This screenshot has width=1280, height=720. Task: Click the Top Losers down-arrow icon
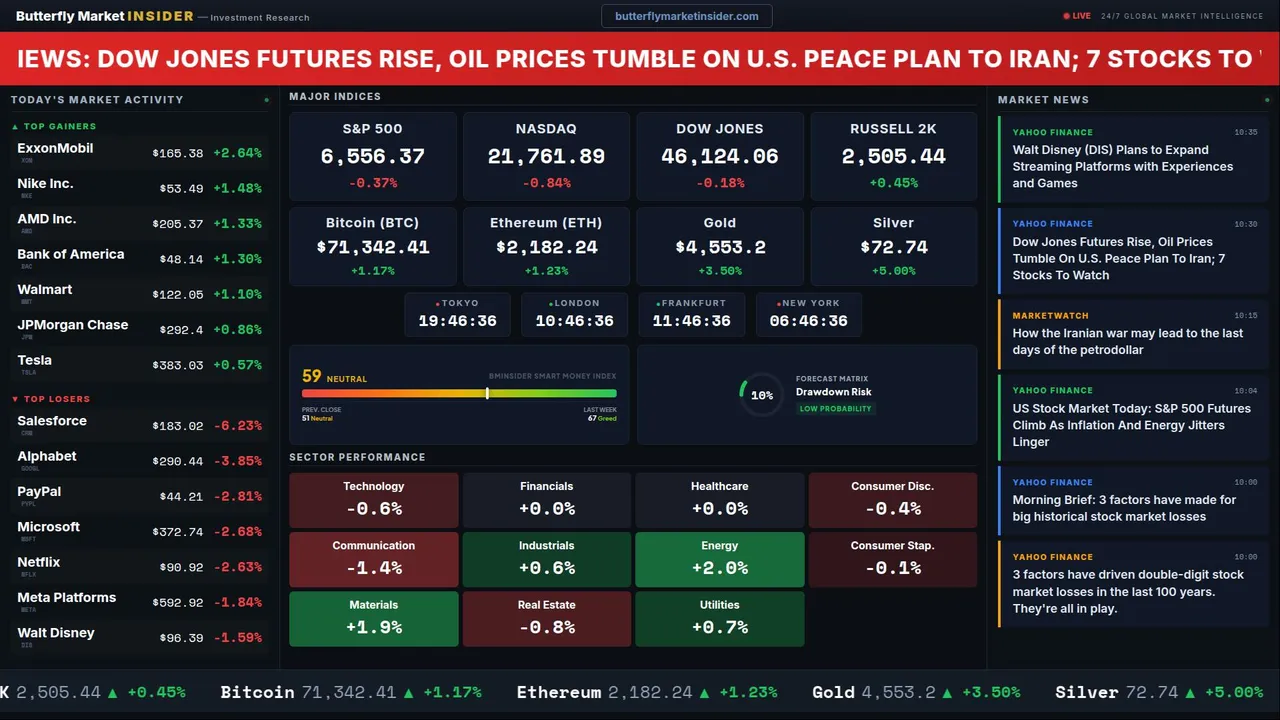click(15, 399)
